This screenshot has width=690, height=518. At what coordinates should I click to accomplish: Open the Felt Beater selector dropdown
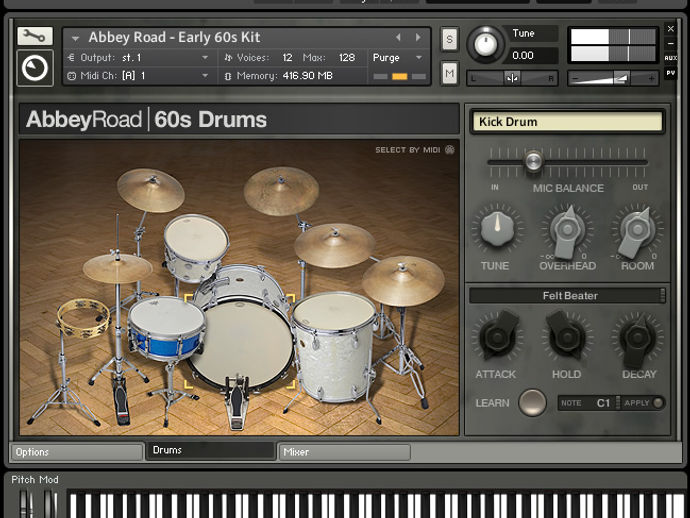tap(567, 296)
